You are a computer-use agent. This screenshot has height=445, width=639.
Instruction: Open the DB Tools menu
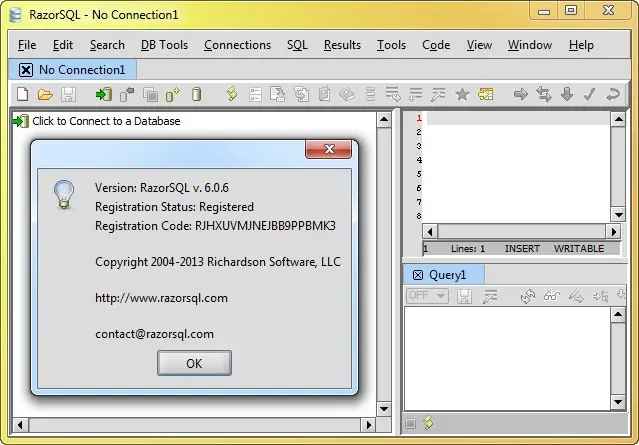tap(164, 45)
